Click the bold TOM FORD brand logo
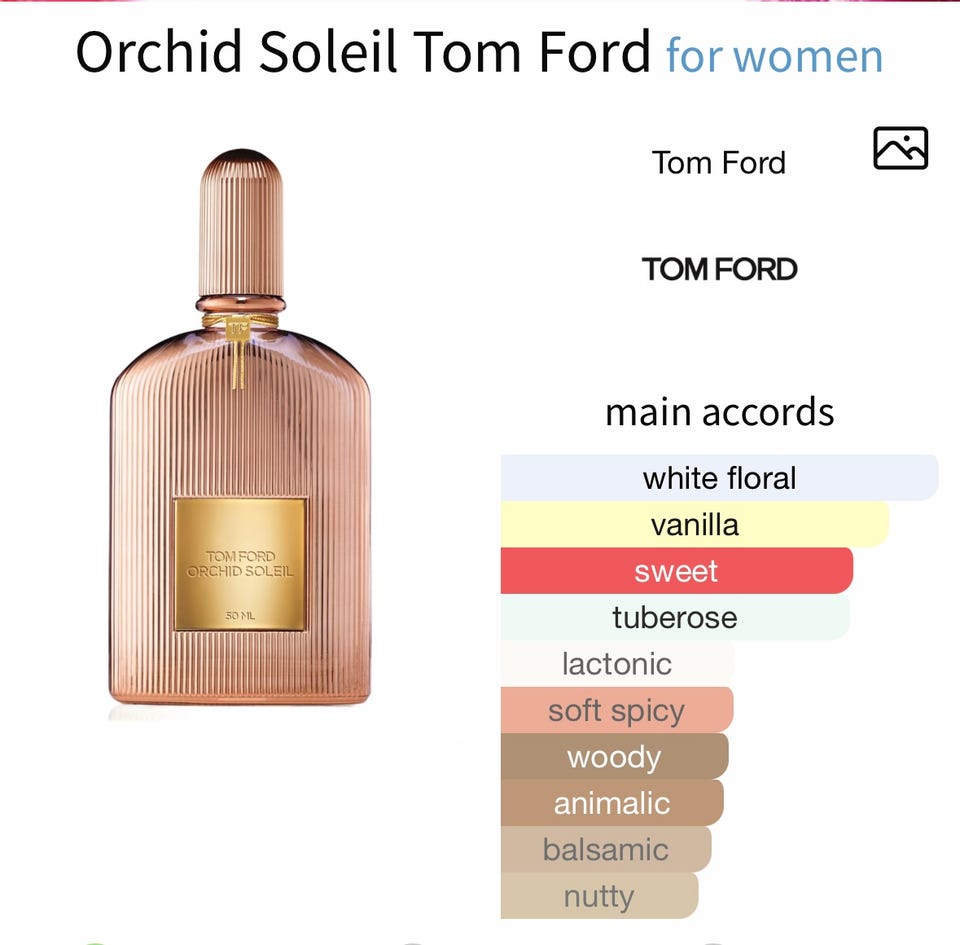The height and width of the screenshot is (945, 960). [719, 269]
